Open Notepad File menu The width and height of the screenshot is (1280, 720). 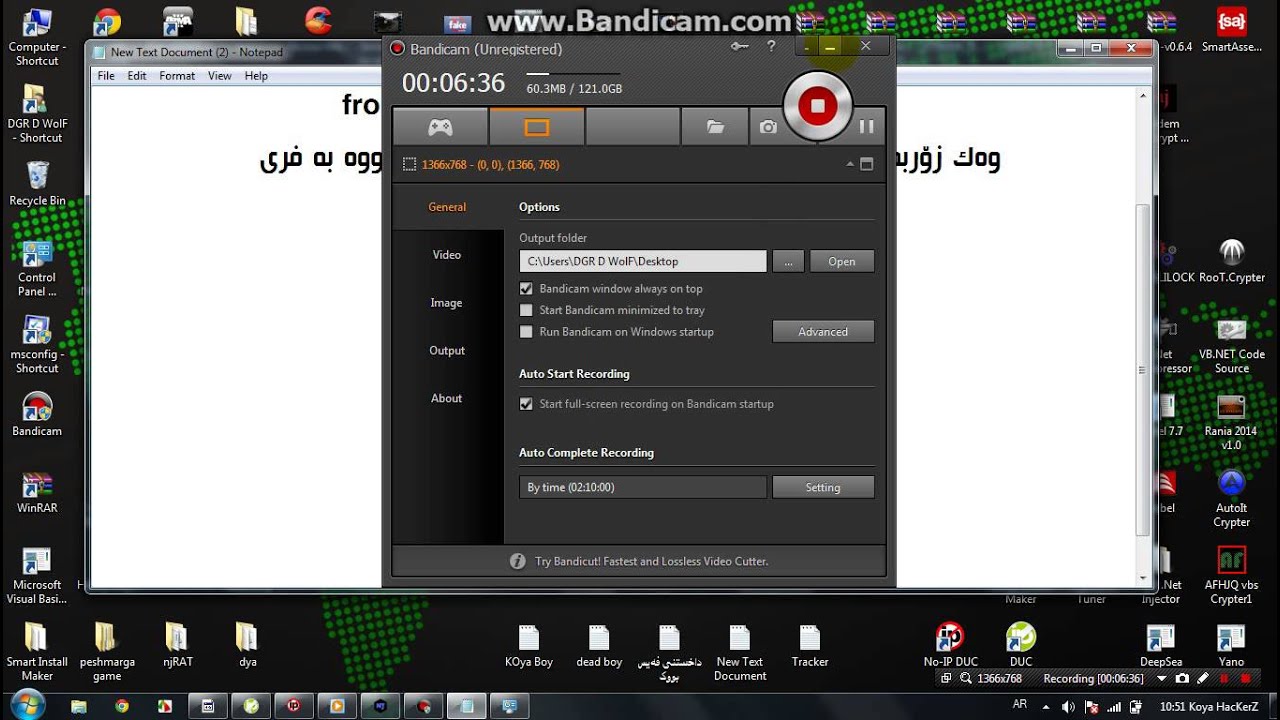tap(106, 76)
